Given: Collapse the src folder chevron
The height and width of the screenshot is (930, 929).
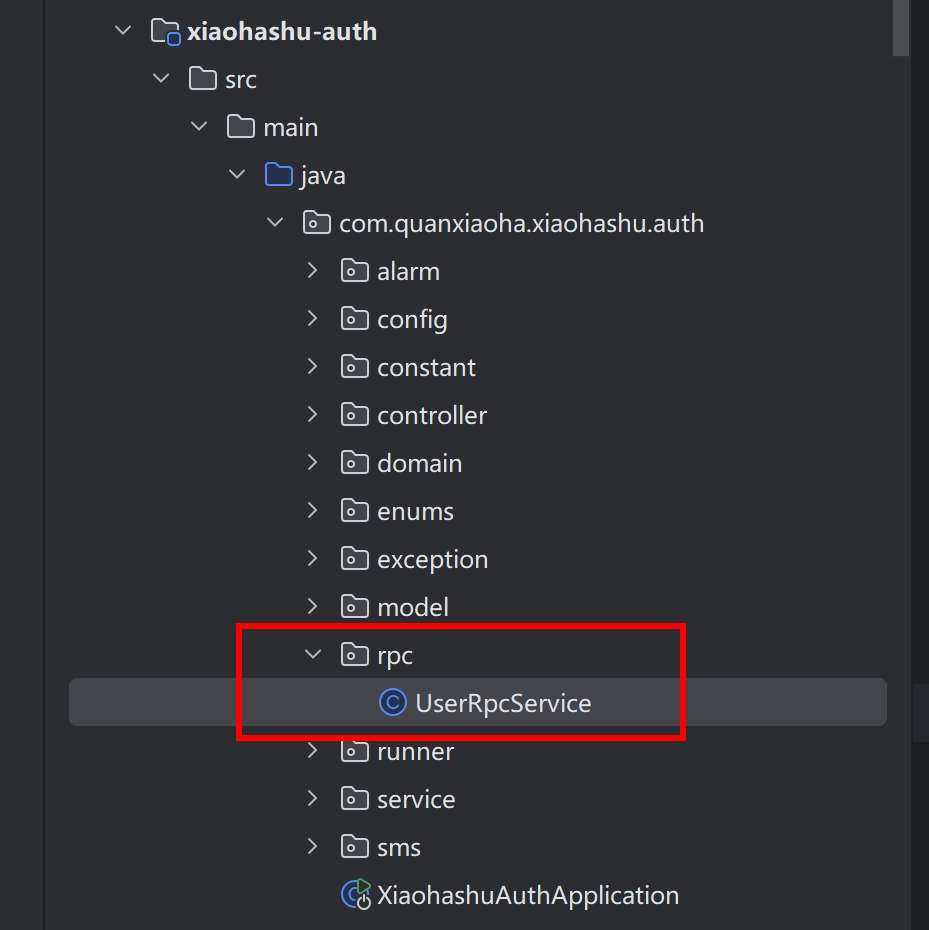Looking at the screenshot, I should pyautogui.click(x=161, y=79).
